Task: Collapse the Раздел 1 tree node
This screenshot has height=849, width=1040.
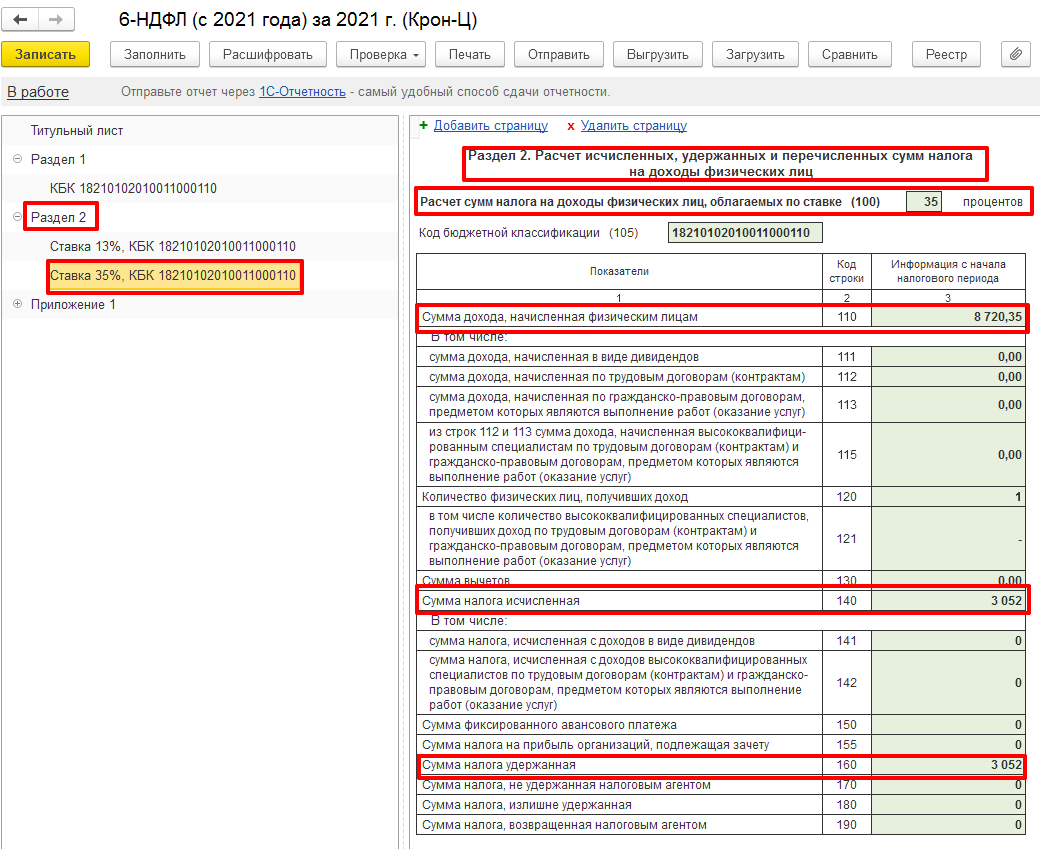Action: click(17, 159)
